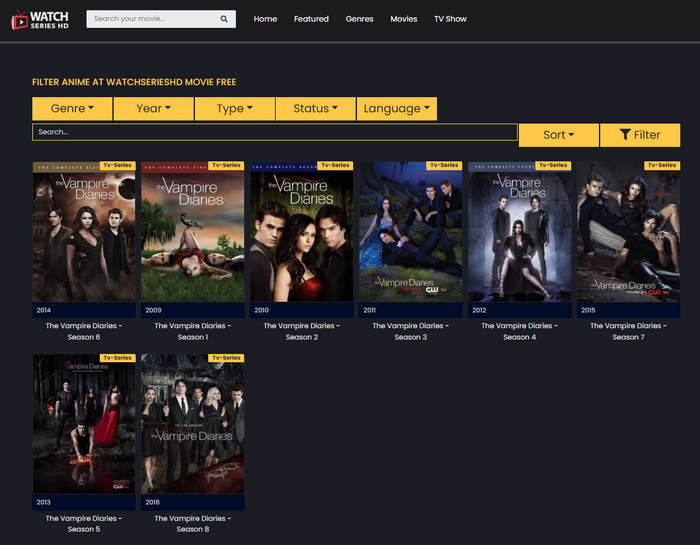
Task: Click the Tv-Series badge on Season 6
Action: [117, 165]
